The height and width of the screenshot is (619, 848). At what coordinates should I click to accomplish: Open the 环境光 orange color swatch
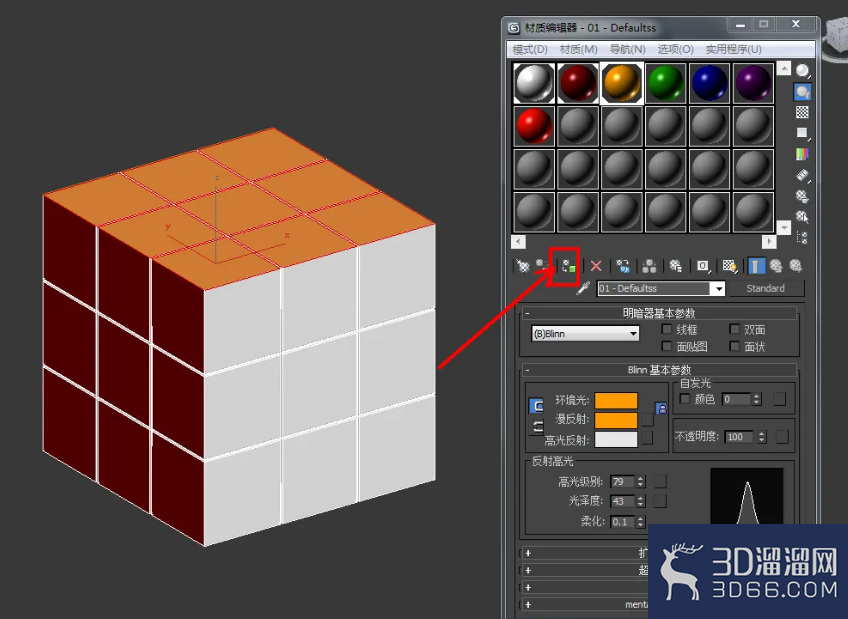click(x=616, y=401)
